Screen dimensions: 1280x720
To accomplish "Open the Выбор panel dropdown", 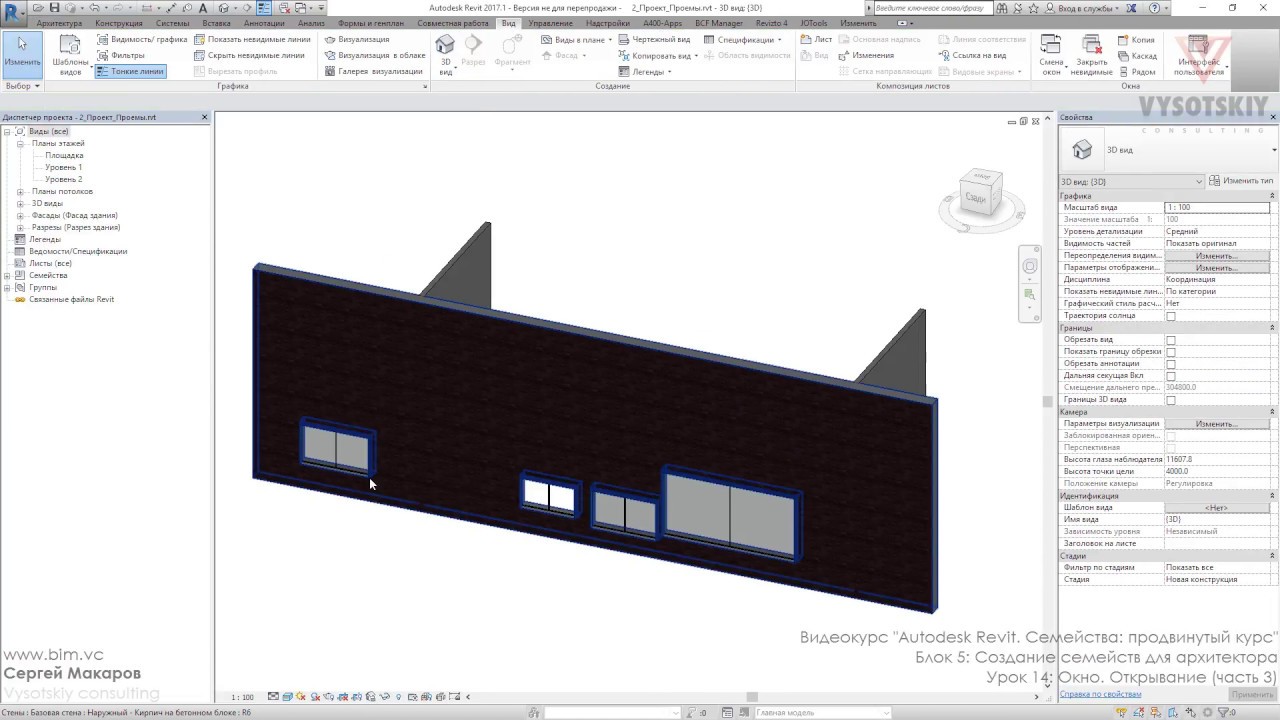I will [x=22, y=86].
